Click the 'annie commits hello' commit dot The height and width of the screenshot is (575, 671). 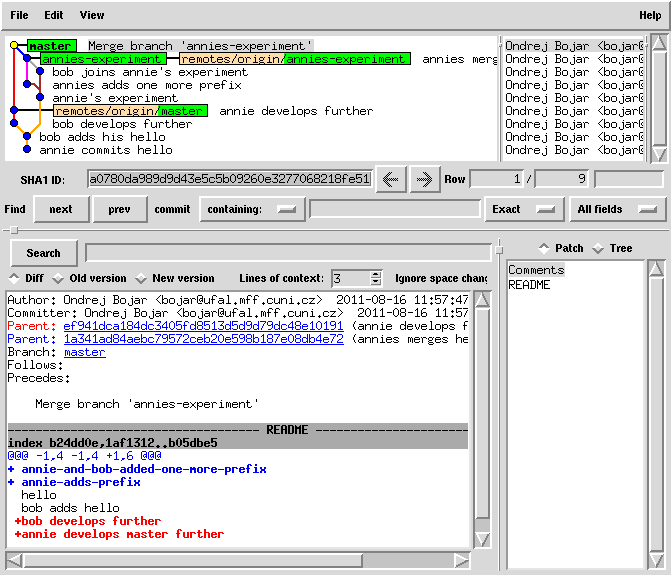coord(27,150)
